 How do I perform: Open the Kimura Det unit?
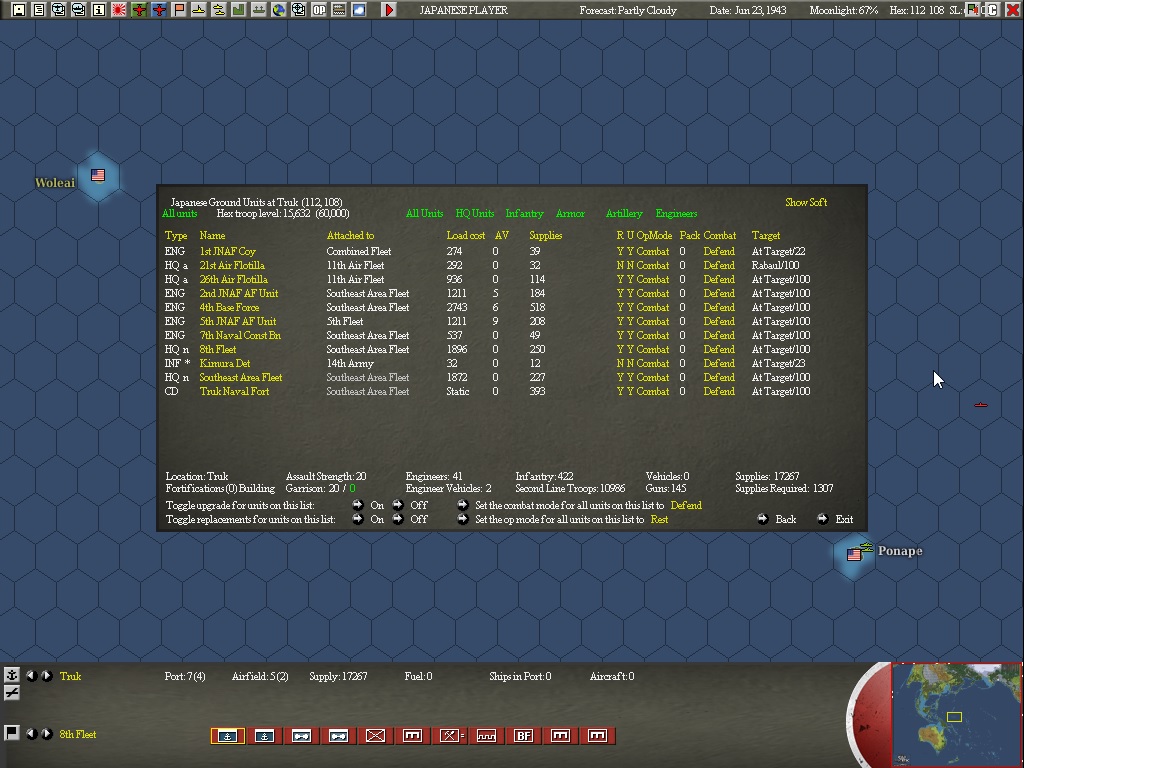pyautogui.click(x=225, y=363)
